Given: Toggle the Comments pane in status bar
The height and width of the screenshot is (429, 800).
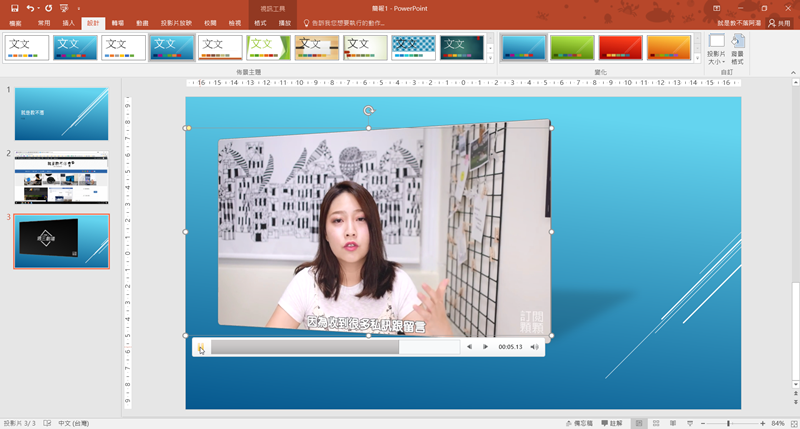Looking at the screenshot, I should pyautogui.click(x=610, y=423).
